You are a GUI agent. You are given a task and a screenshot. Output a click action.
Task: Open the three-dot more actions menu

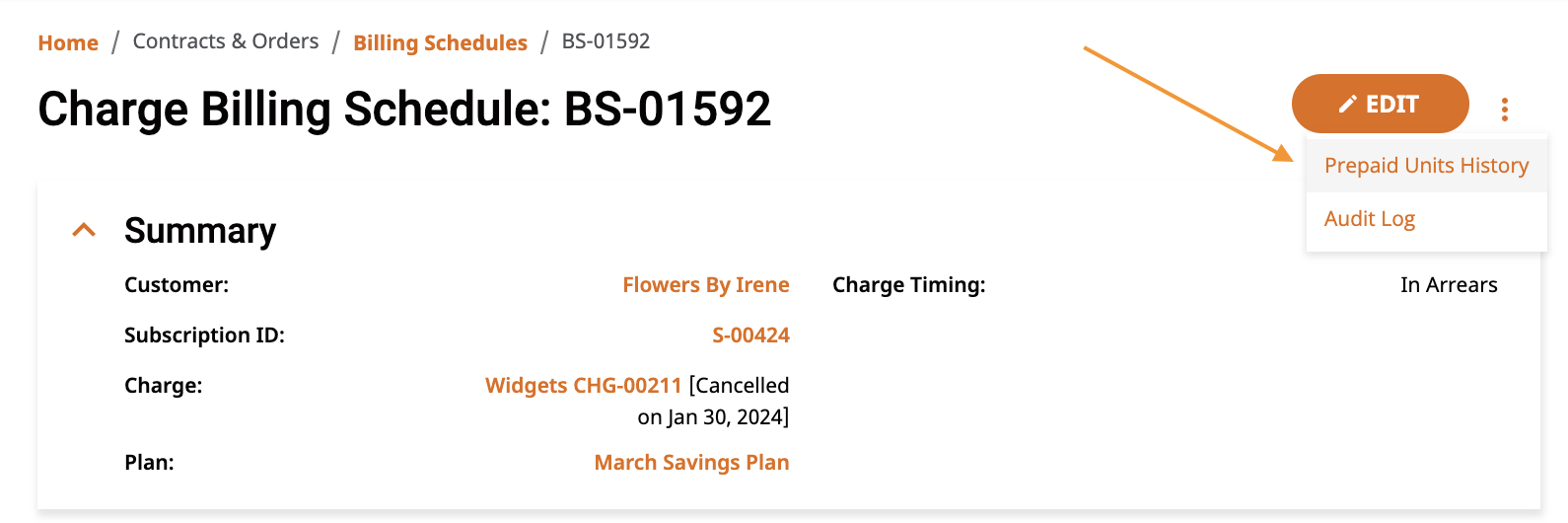point(1505,109)
